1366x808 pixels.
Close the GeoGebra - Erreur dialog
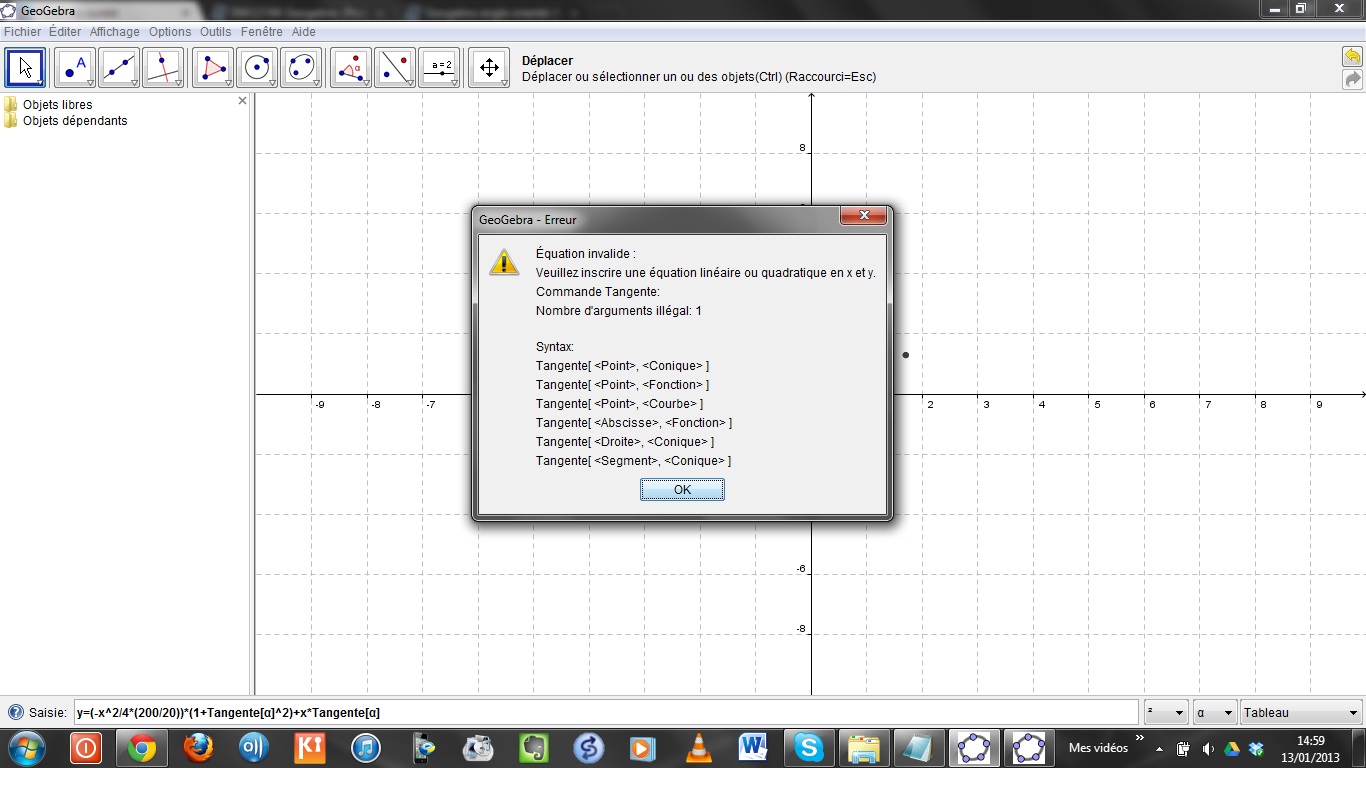[x=863, y=217]
